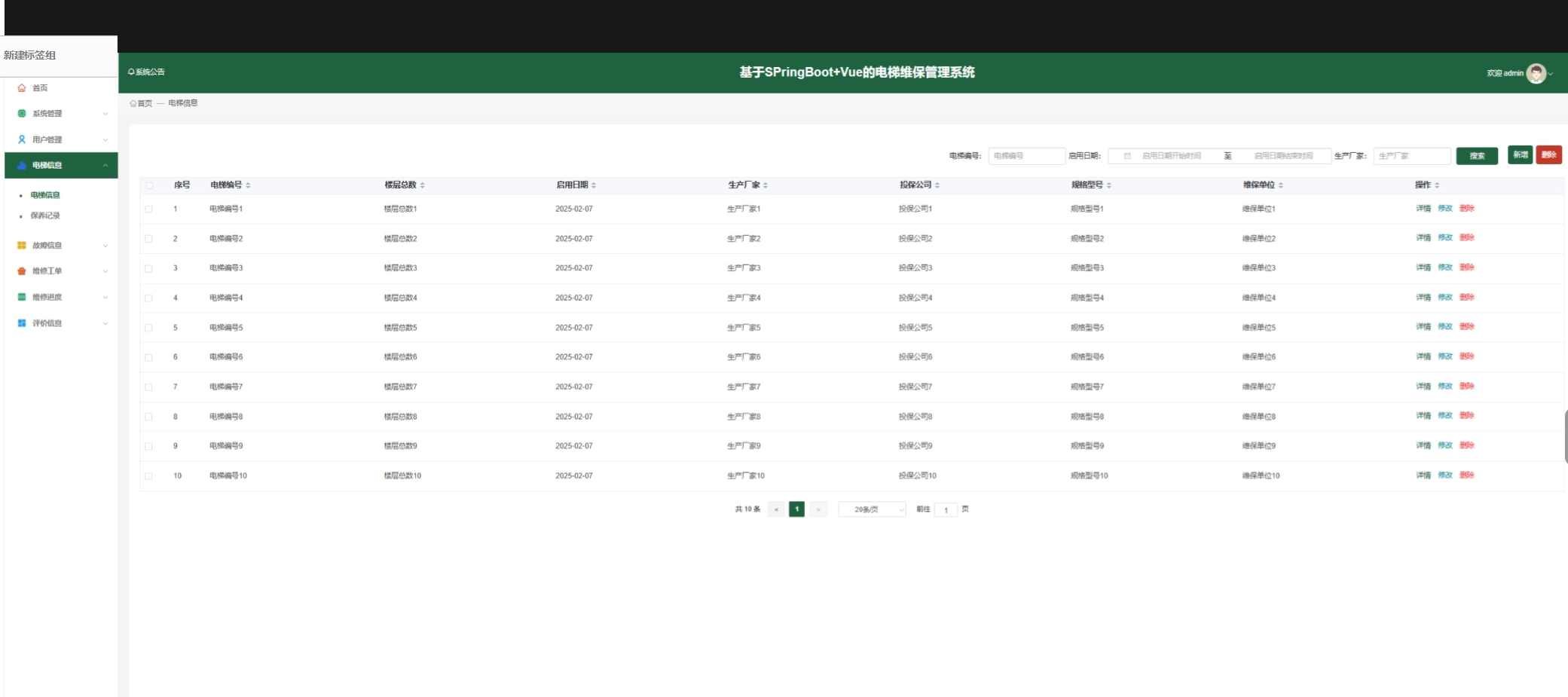
Task: Click the 维修进度 green icon
Action: (x=22, y=297)
